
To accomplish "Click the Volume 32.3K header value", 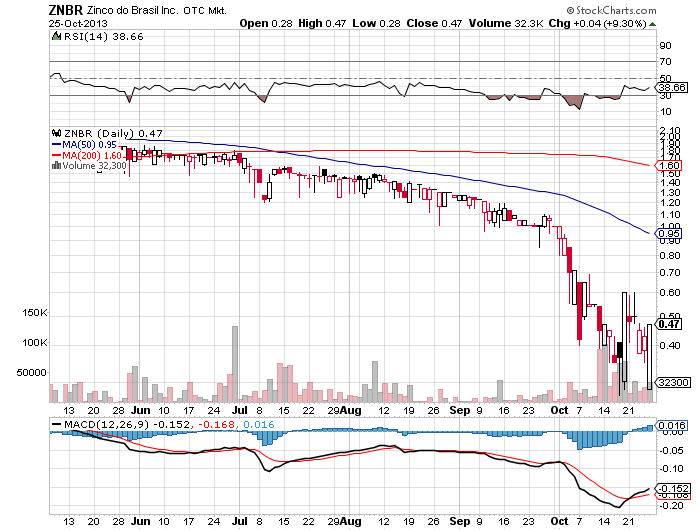I will (505, 23).
